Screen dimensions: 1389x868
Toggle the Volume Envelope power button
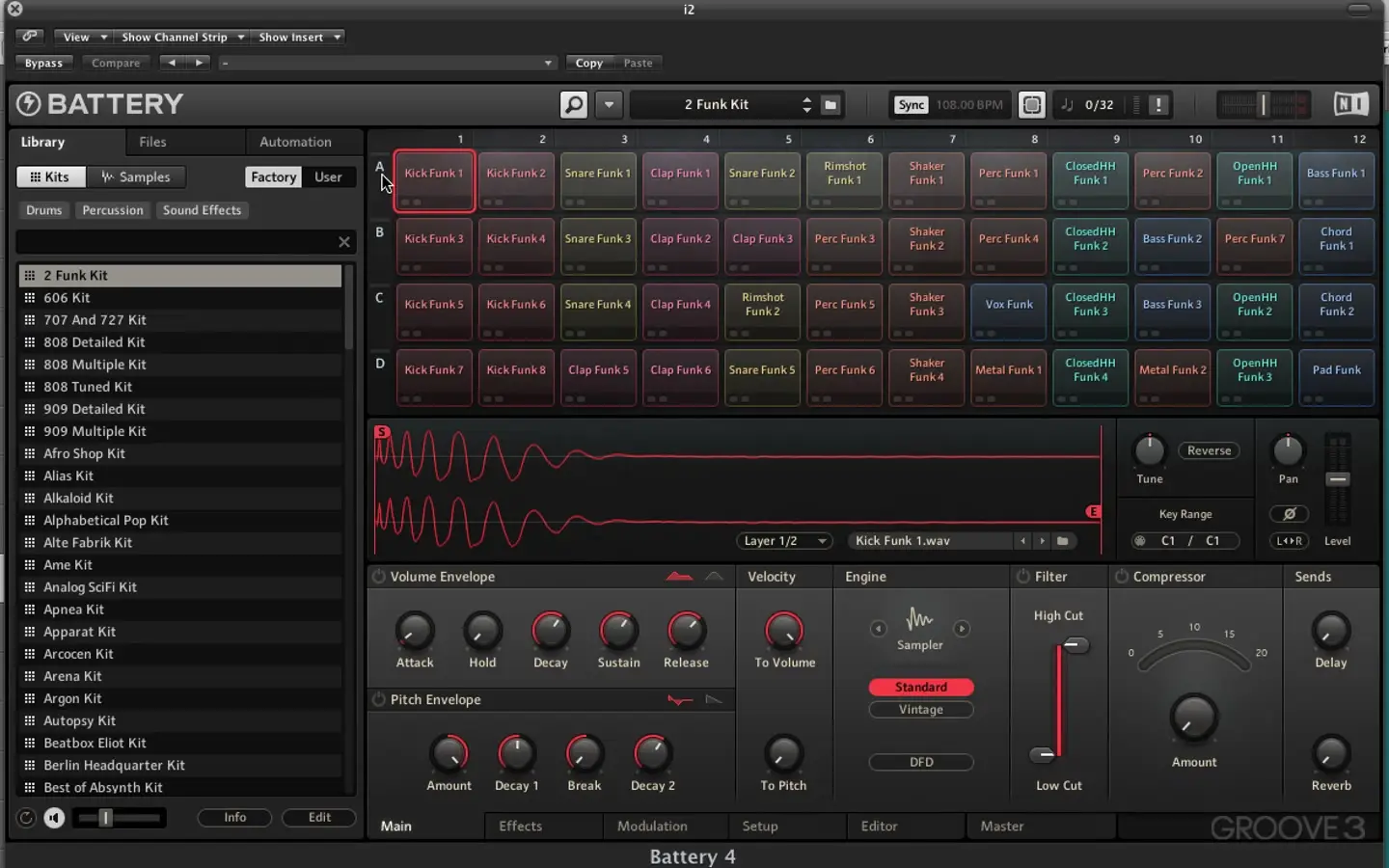coord(379,577)
